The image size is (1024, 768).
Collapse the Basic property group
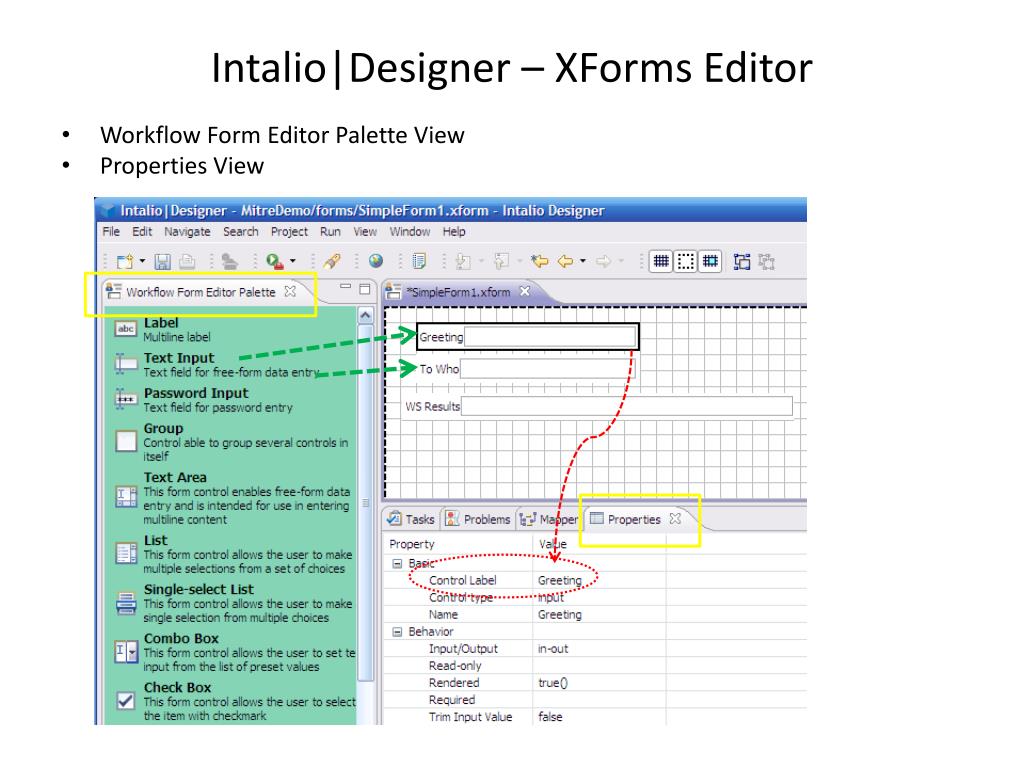click(397, 563)
